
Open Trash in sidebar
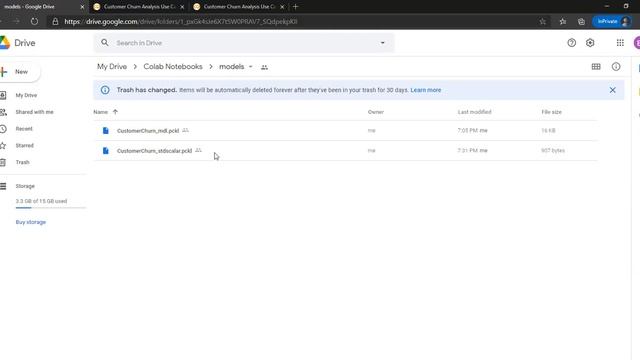pyautogui.click(x=22, y=162)
